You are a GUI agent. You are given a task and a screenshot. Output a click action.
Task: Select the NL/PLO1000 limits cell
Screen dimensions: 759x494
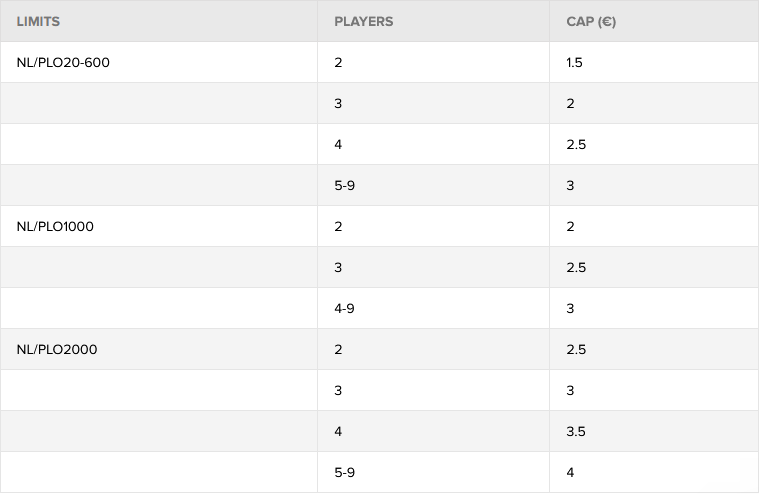[x=55, y=226]
